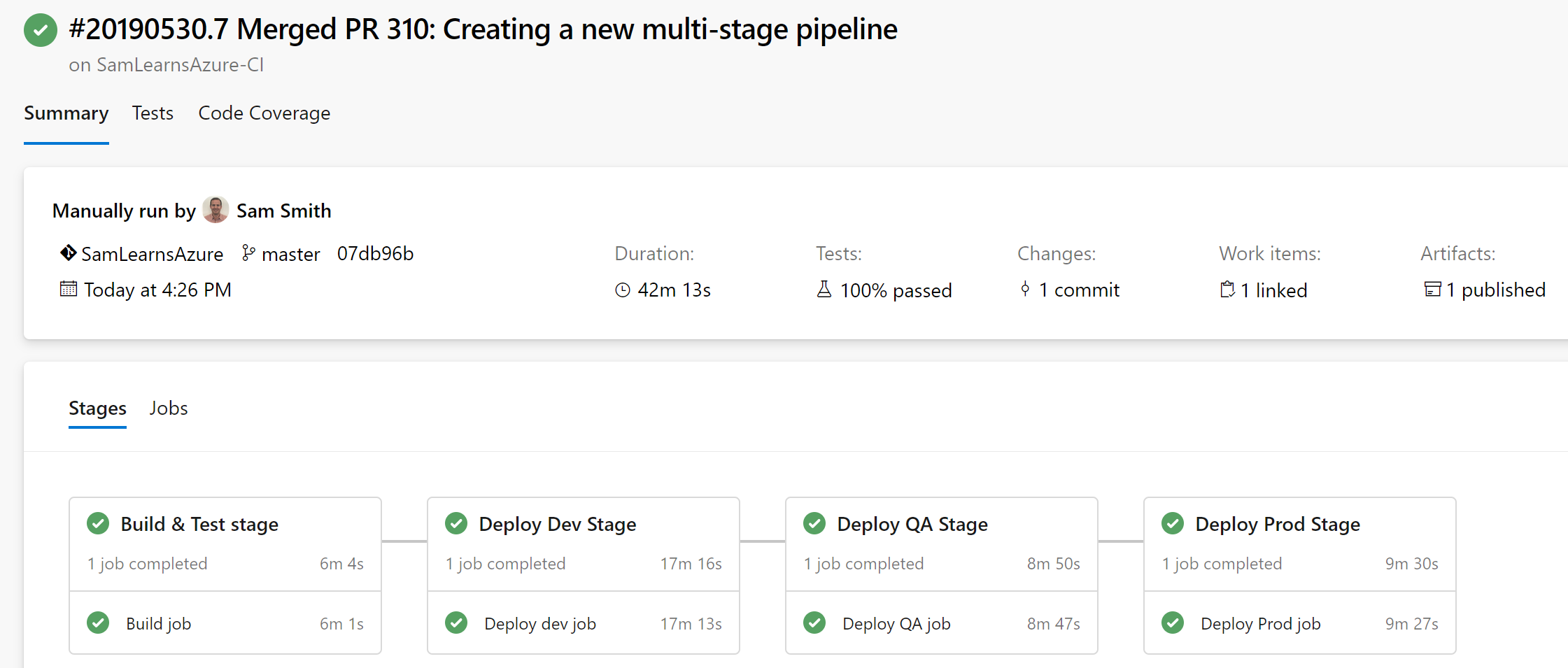Click Sam Smith's avatar photo
The height and width of the screenshot is (668, 1568).
tap(216, 210)
